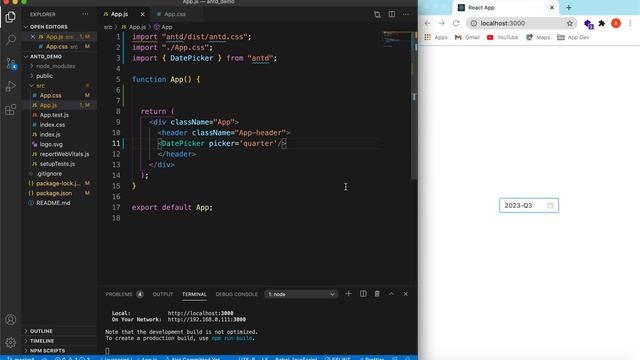
Task: Collapse the ANTD_DEMO folder section
Action: 59,56
